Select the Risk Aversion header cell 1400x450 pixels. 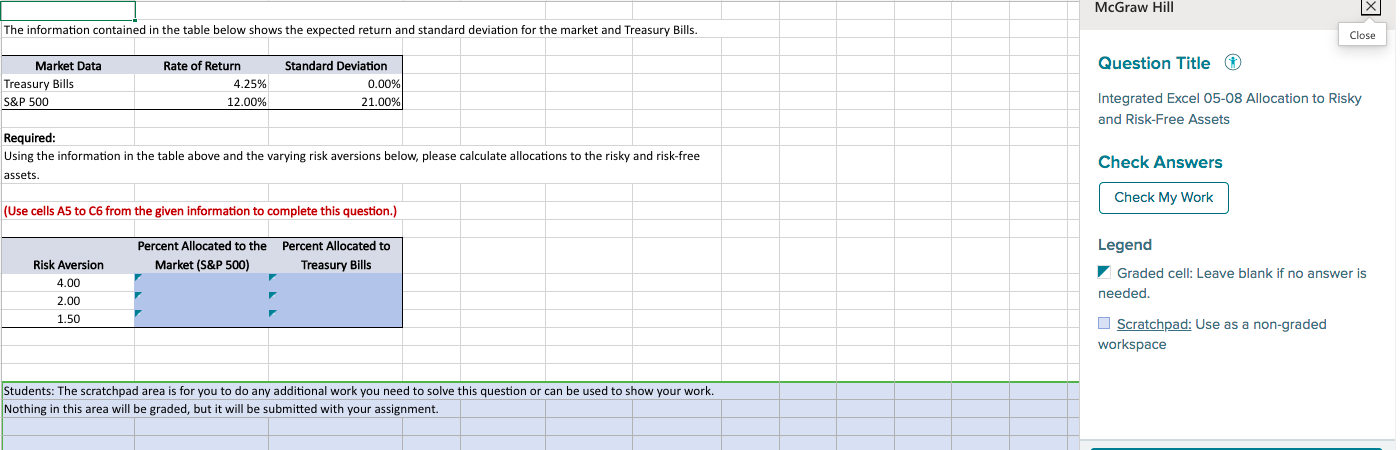pyautogui.click(x=68, y=255)
